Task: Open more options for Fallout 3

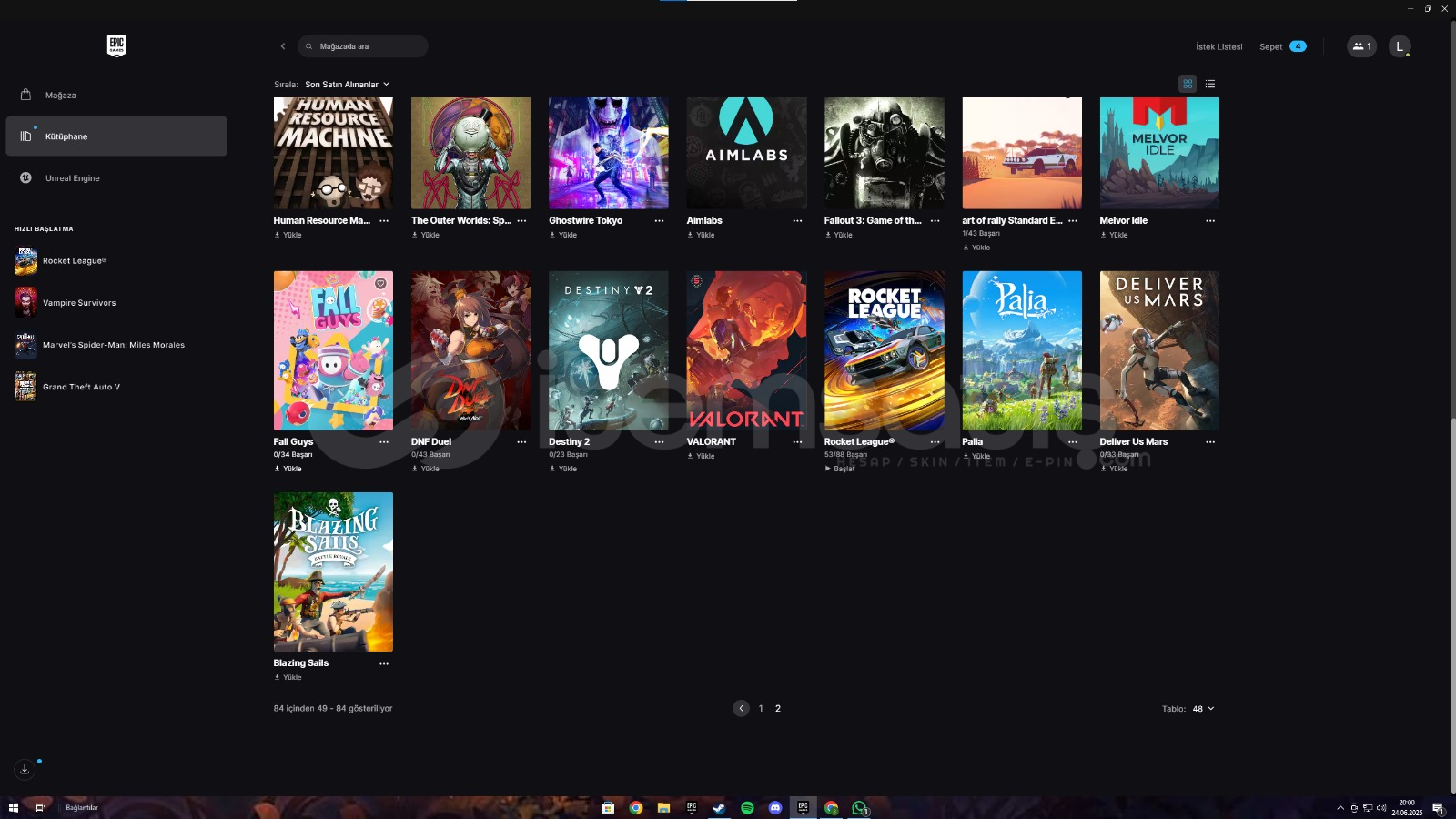Action: click(x=935, y=221)
